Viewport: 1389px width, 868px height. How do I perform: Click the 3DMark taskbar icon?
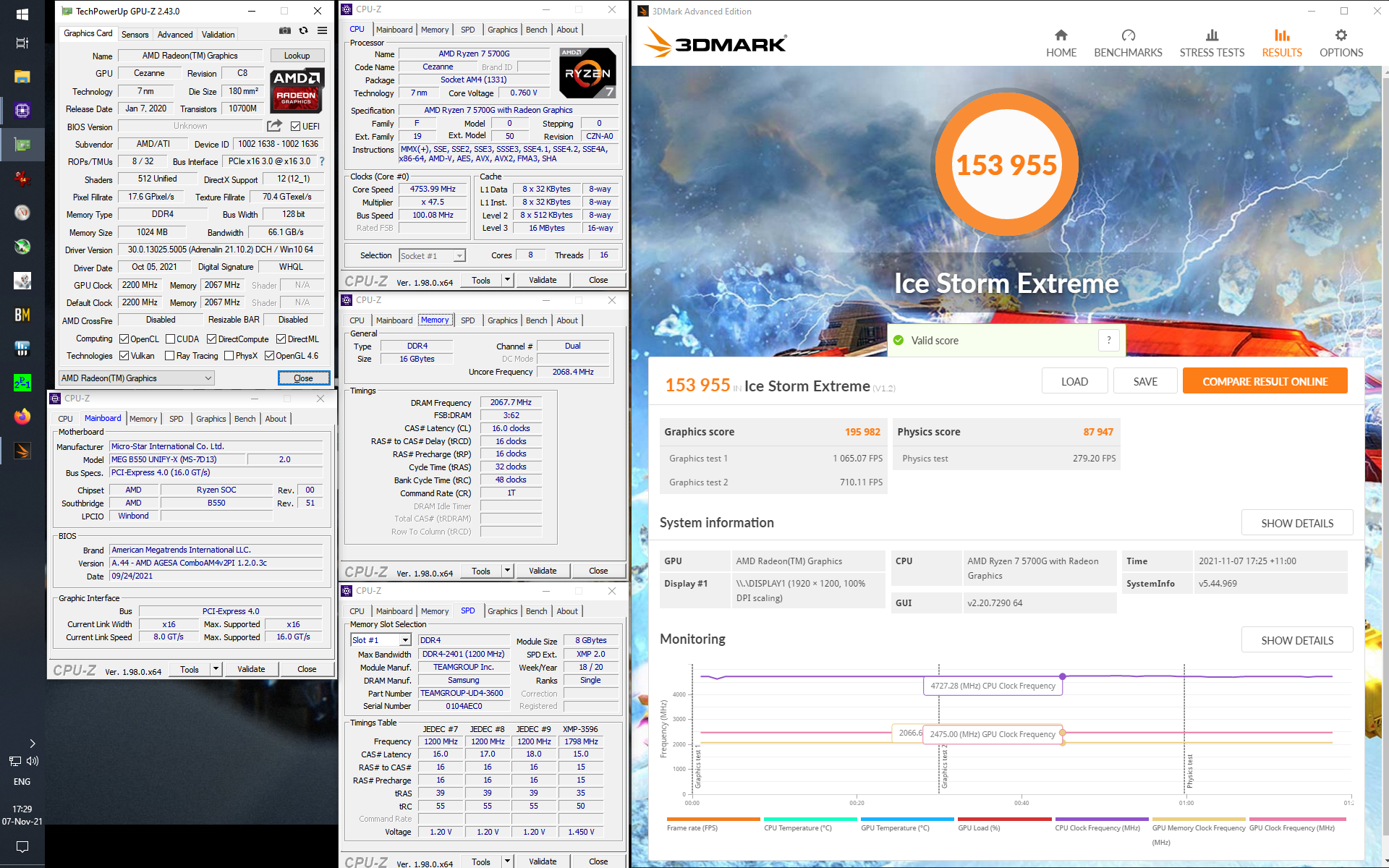pyautogui.click(x=22, y=451)
